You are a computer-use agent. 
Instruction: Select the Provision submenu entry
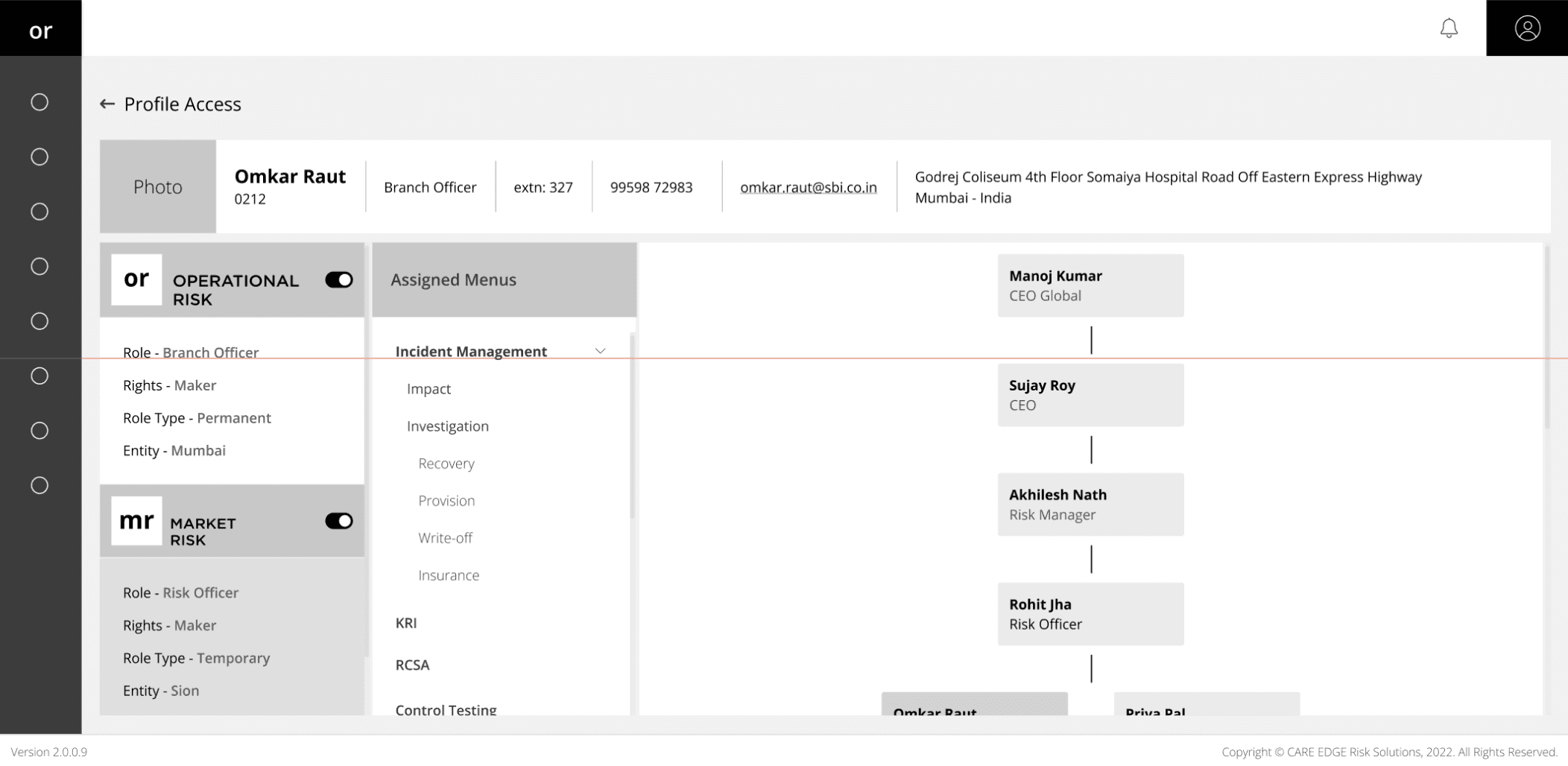coord(446,501)
